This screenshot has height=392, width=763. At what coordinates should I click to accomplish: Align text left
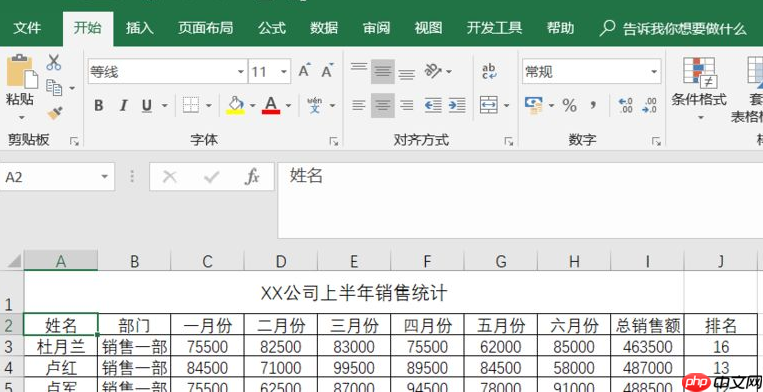[359, 105]
